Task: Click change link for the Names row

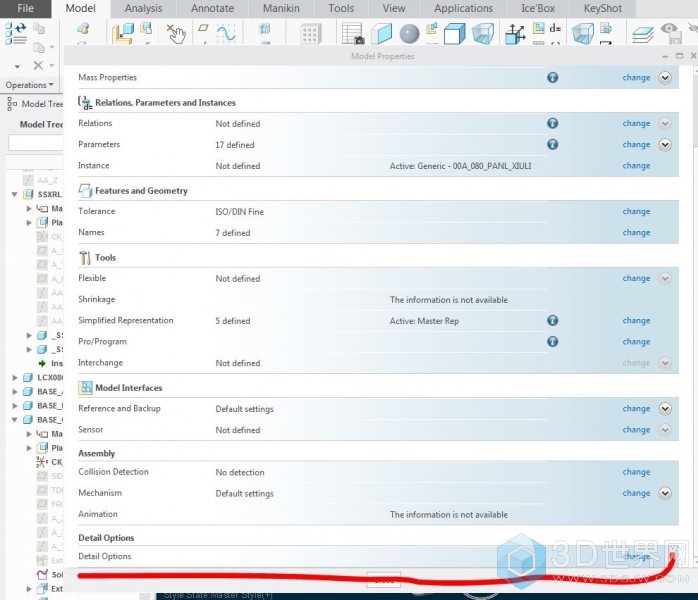Action: click(636, 233)
